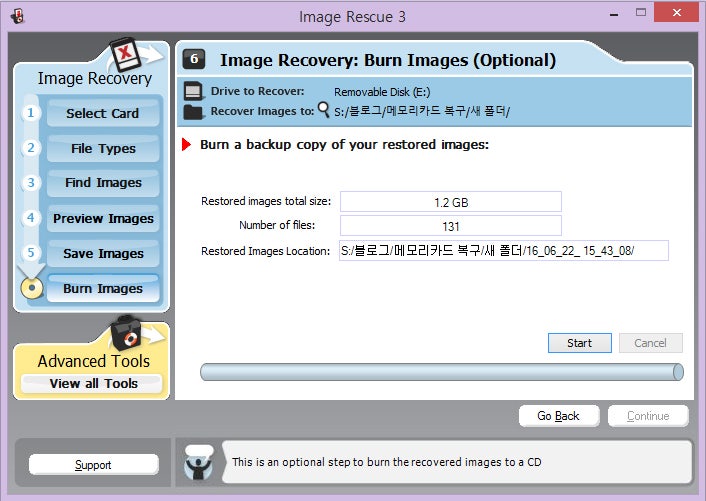Viewport: 706px width, 501px height.
Task: Click step number 4 circle
Action: [31, 218]
